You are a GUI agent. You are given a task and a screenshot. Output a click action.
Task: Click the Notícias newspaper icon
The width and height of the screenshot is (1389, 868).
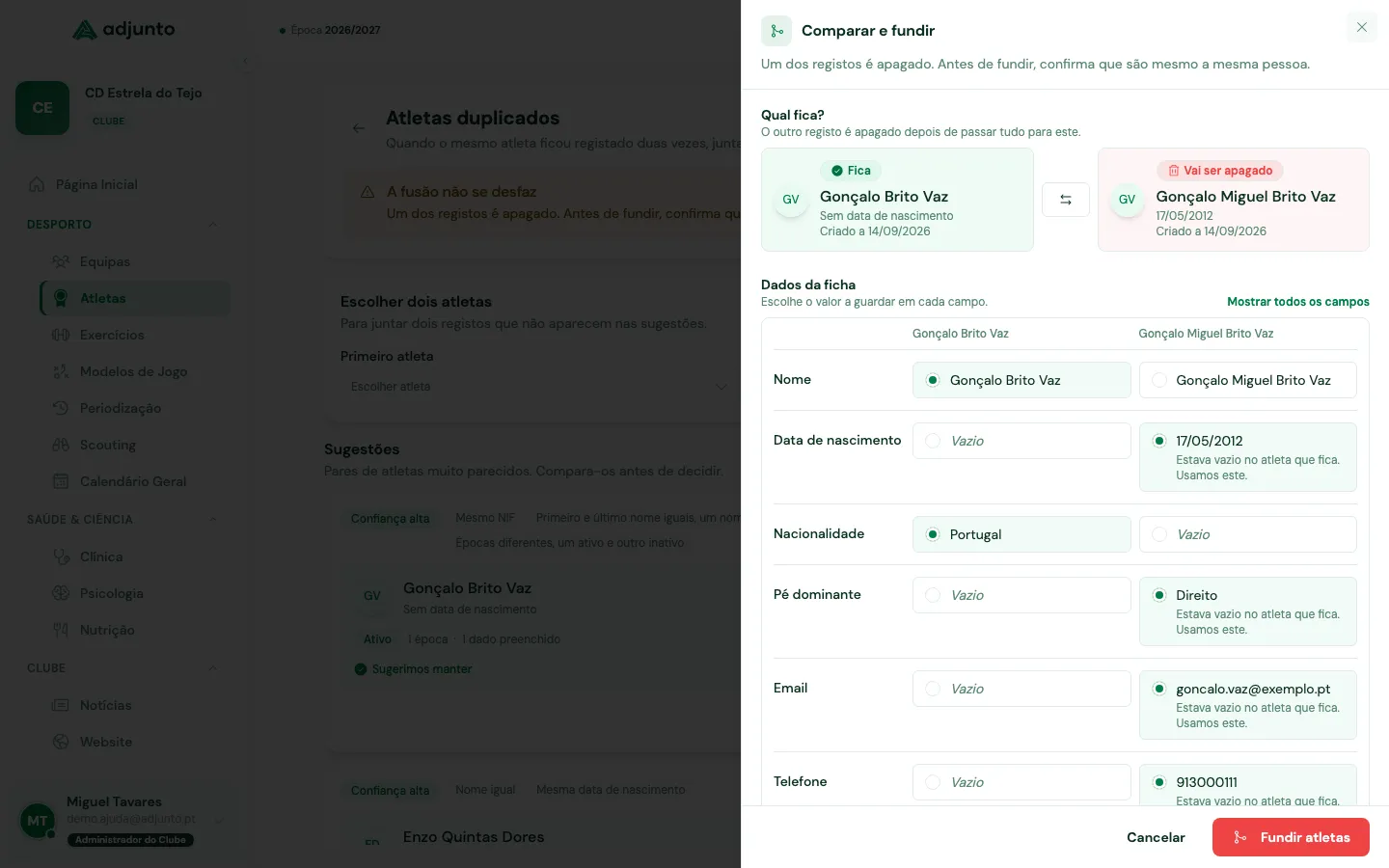(x=61, y=705)
